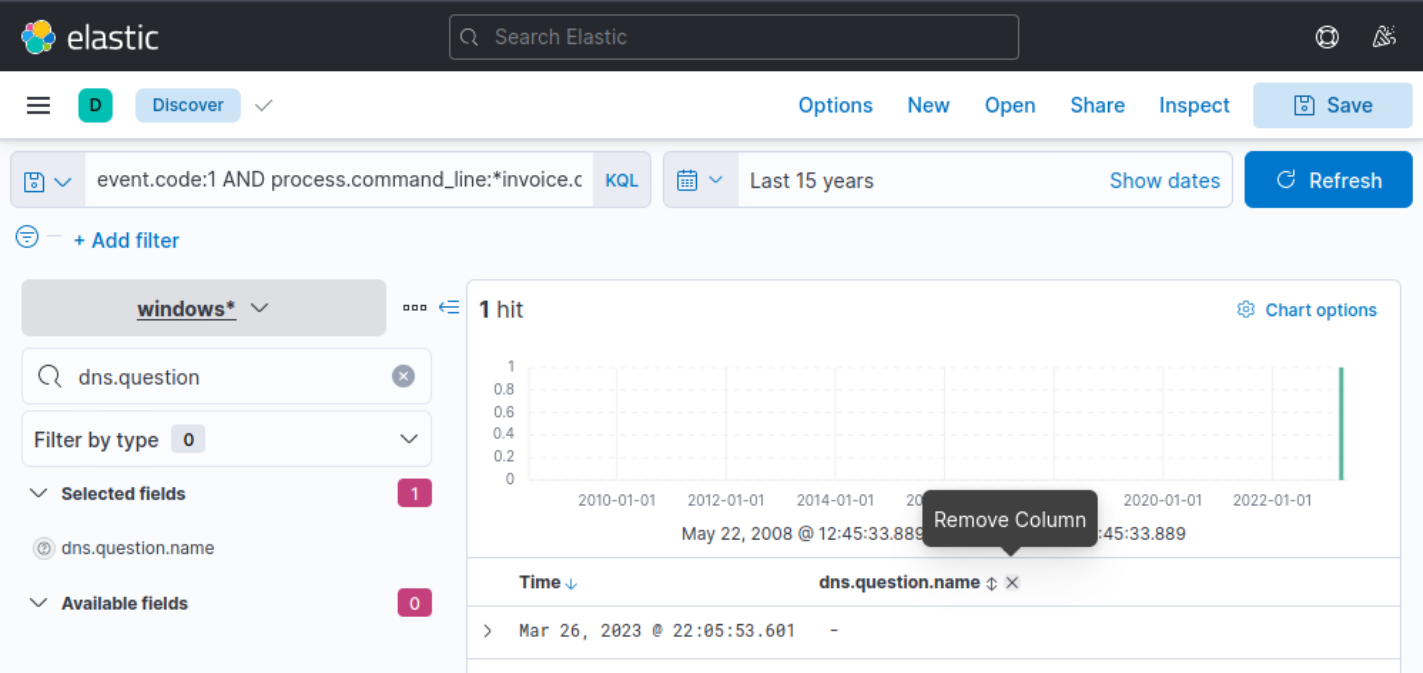The image size is (1423, 673).
Task: Clear the dns.question field search
Action: [x=403, y=376]
